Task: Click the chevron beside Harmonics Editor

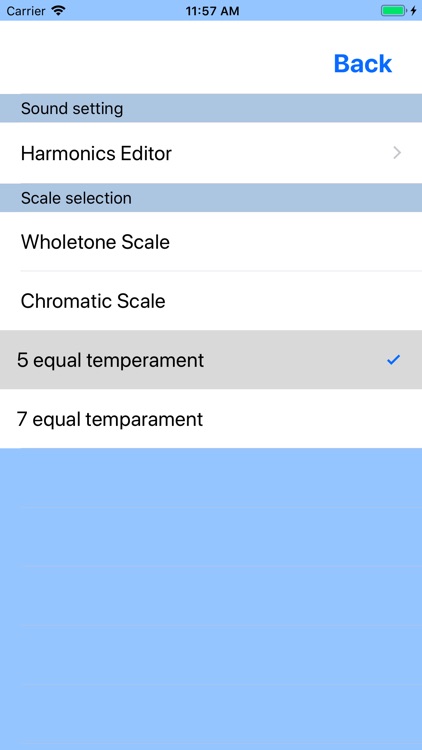Action: click(397, 153)
